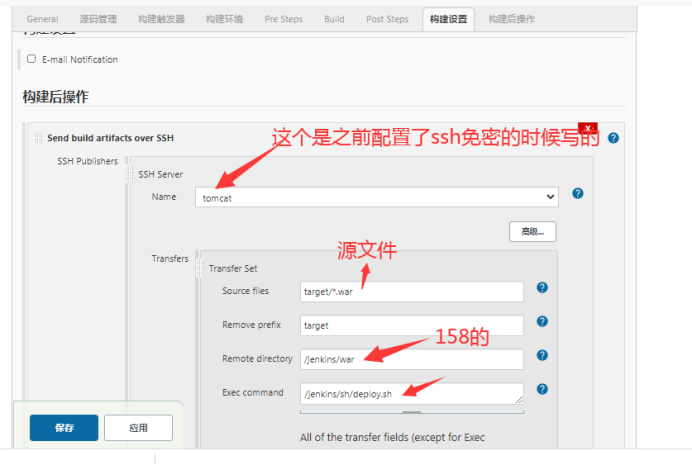Switch to the Post Steps tab
Image resolution: width=692 pixels, height=466 pixels.
point(387,19)
